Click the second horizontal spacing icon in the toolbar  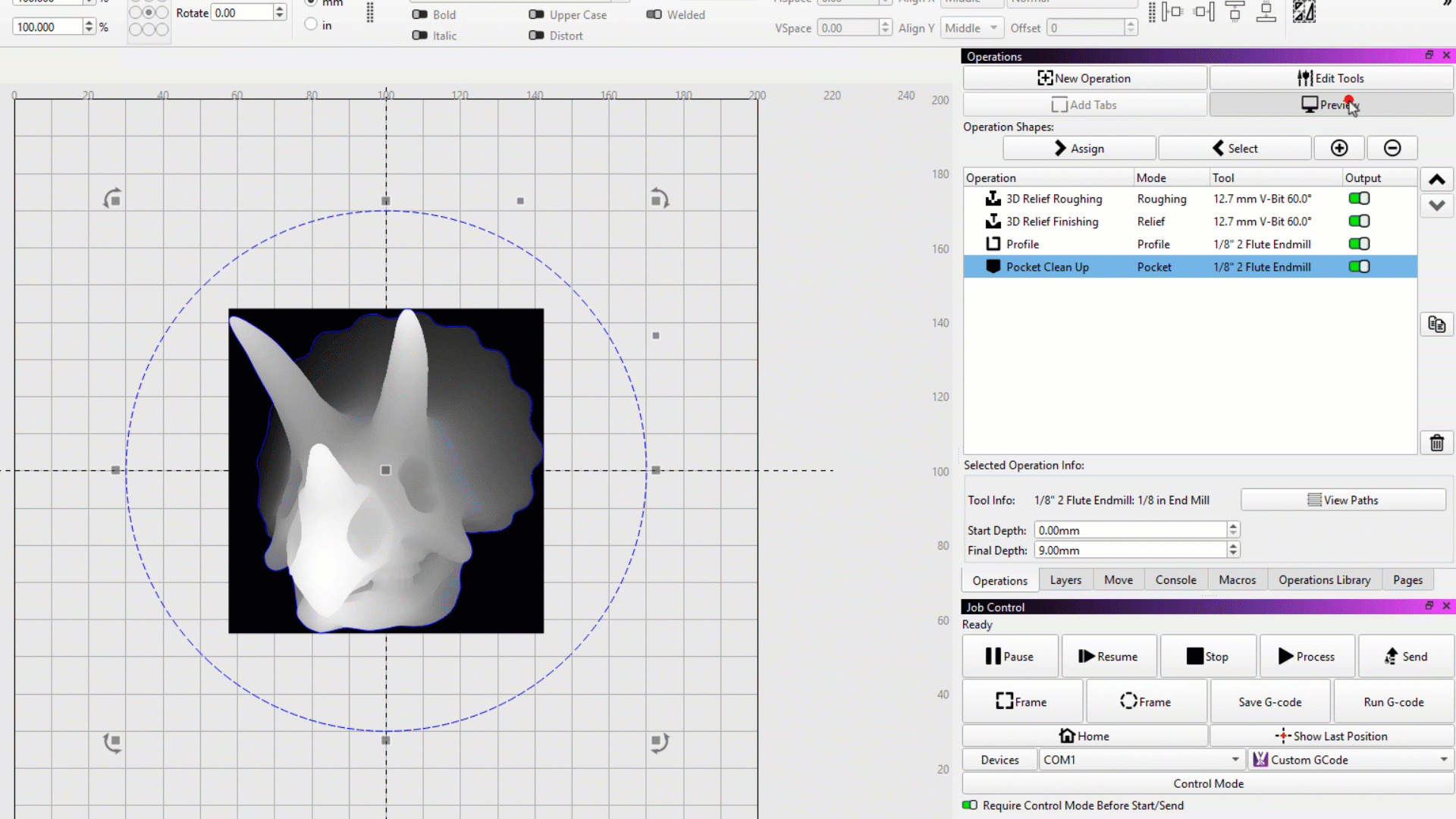click(1204, 11)
